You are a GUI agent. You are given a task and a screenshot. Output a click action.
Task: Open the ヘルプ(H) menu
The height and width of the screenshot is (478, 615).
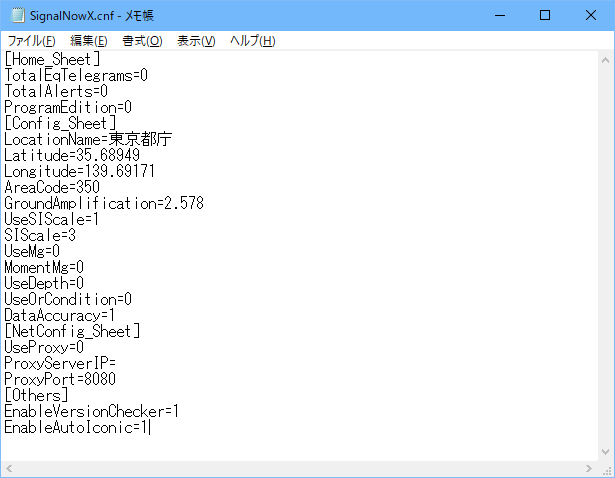(x=252, y=41)
